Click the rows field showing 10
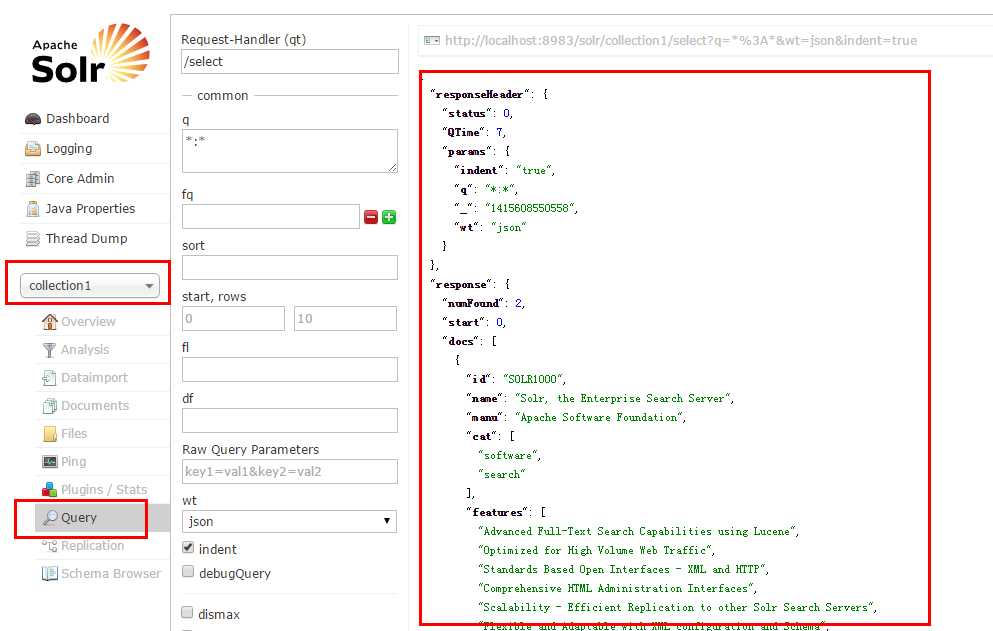The width and height of the screenshot is (993, 631). [x=345, y=319]
